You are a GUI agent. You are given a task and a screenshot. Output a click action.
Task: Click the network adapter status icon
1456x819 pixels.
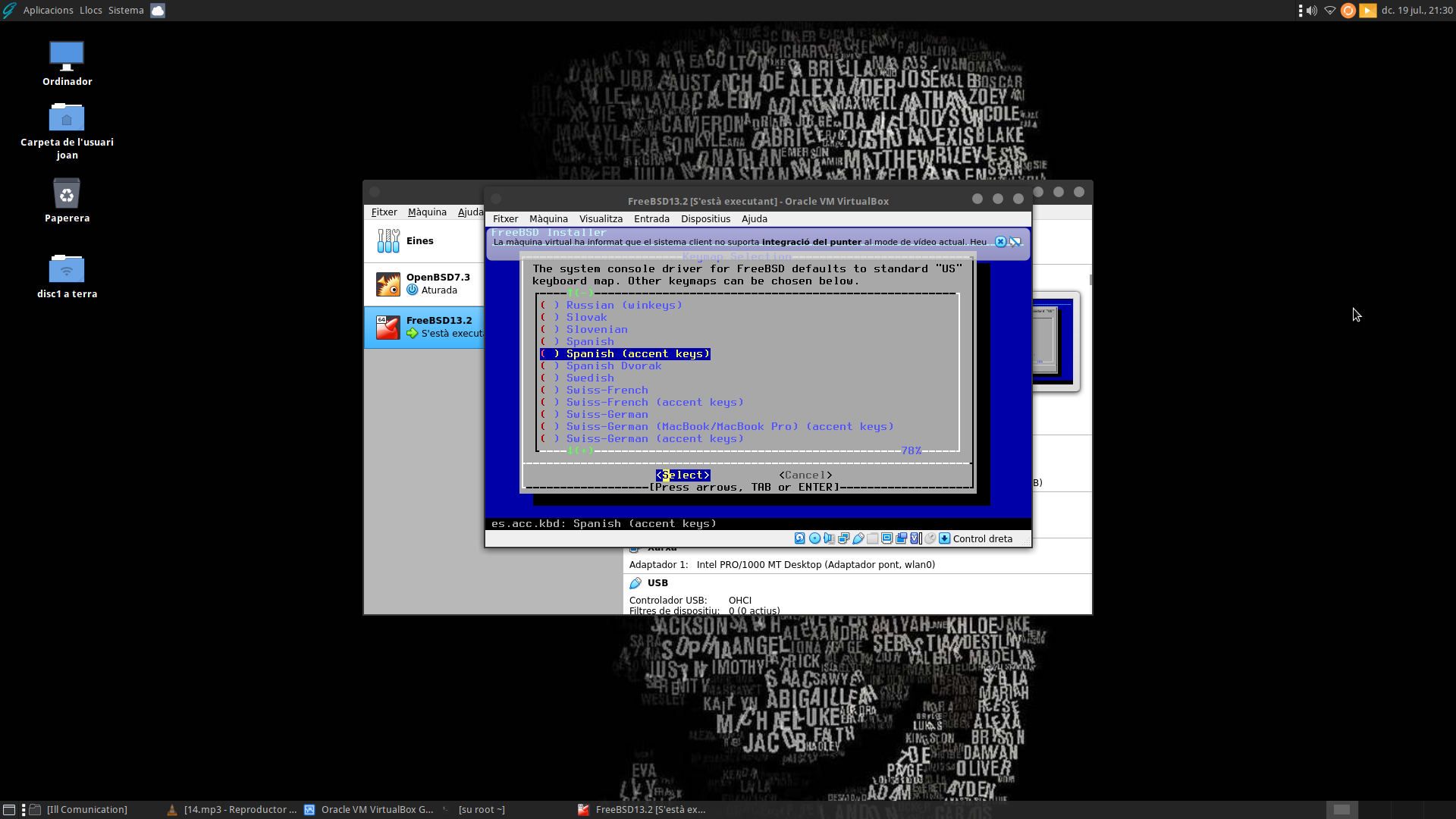[843, 538]
